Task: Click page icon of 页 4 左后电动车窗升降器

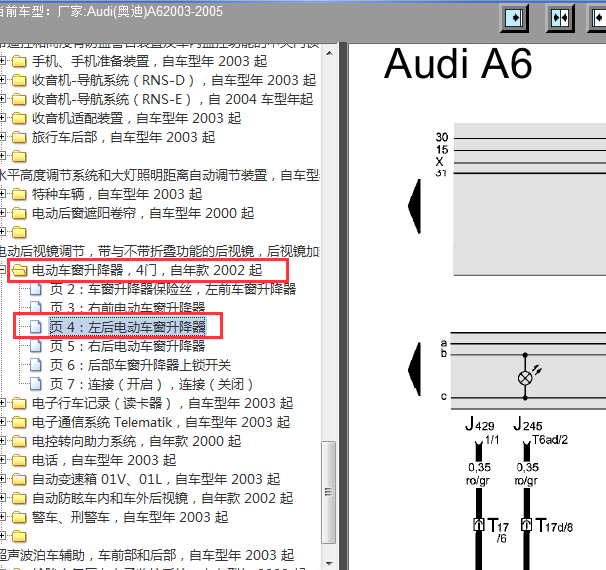Action: (36, 327)
